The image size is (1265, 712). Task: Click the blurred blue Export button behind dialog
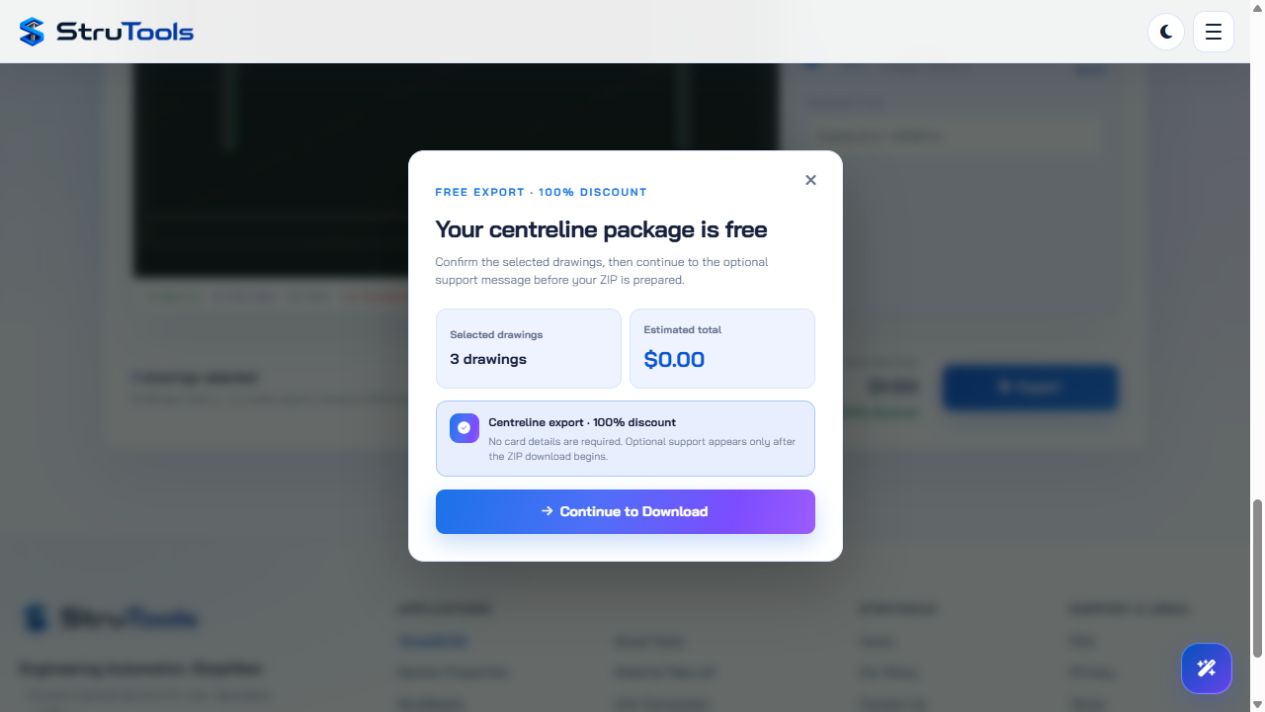point(1029,387)
